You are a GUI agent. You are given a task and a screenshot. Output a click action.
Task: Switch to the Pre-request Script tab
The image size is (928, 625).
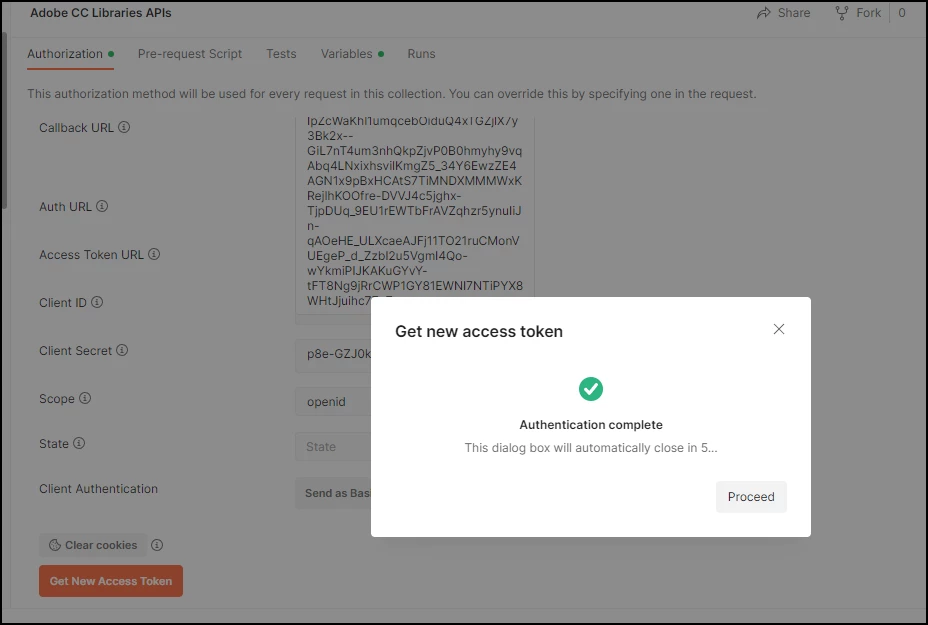tap(190, 54)
